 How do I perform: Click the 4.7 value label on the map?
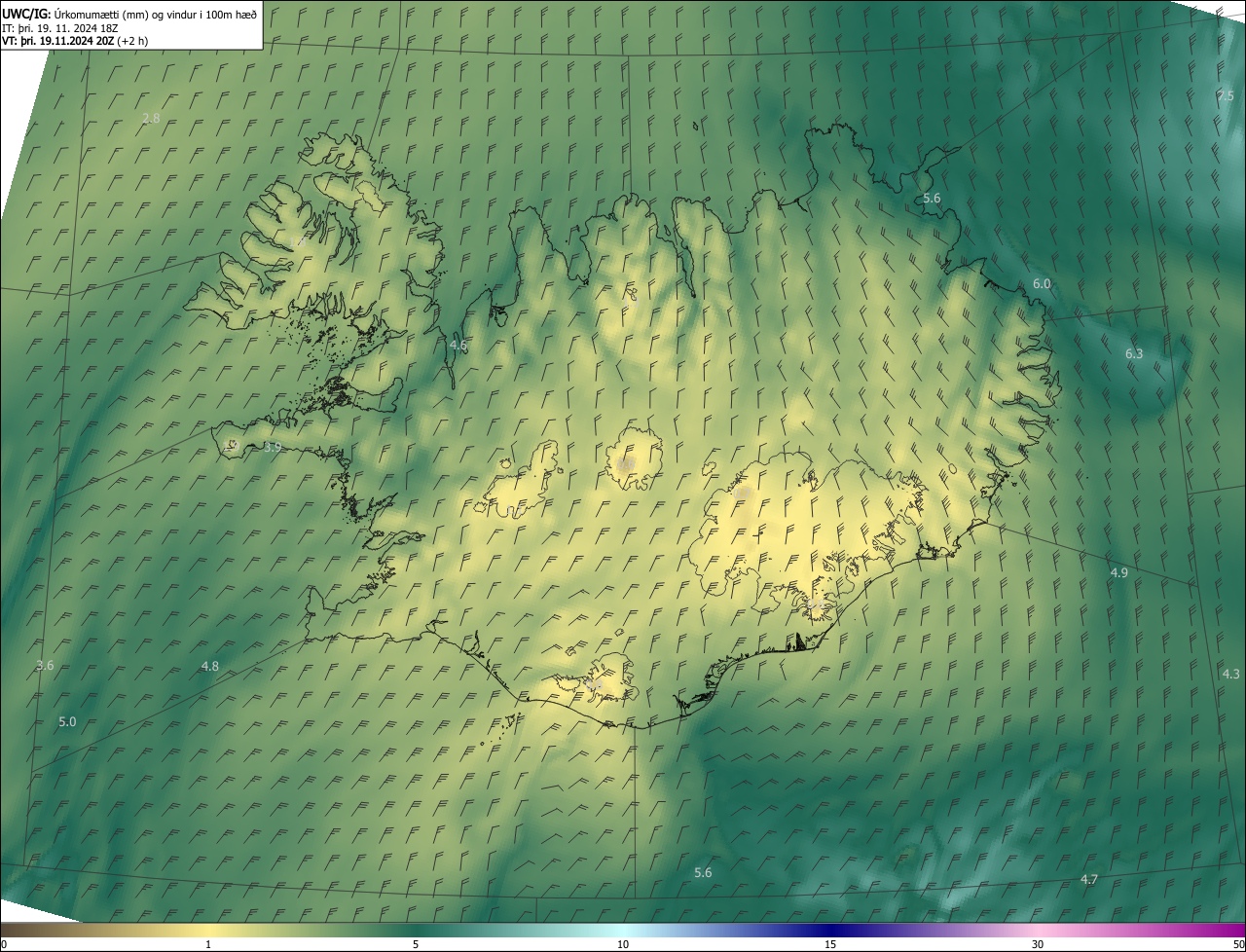pyautogui.click(x=1089, y=880)
